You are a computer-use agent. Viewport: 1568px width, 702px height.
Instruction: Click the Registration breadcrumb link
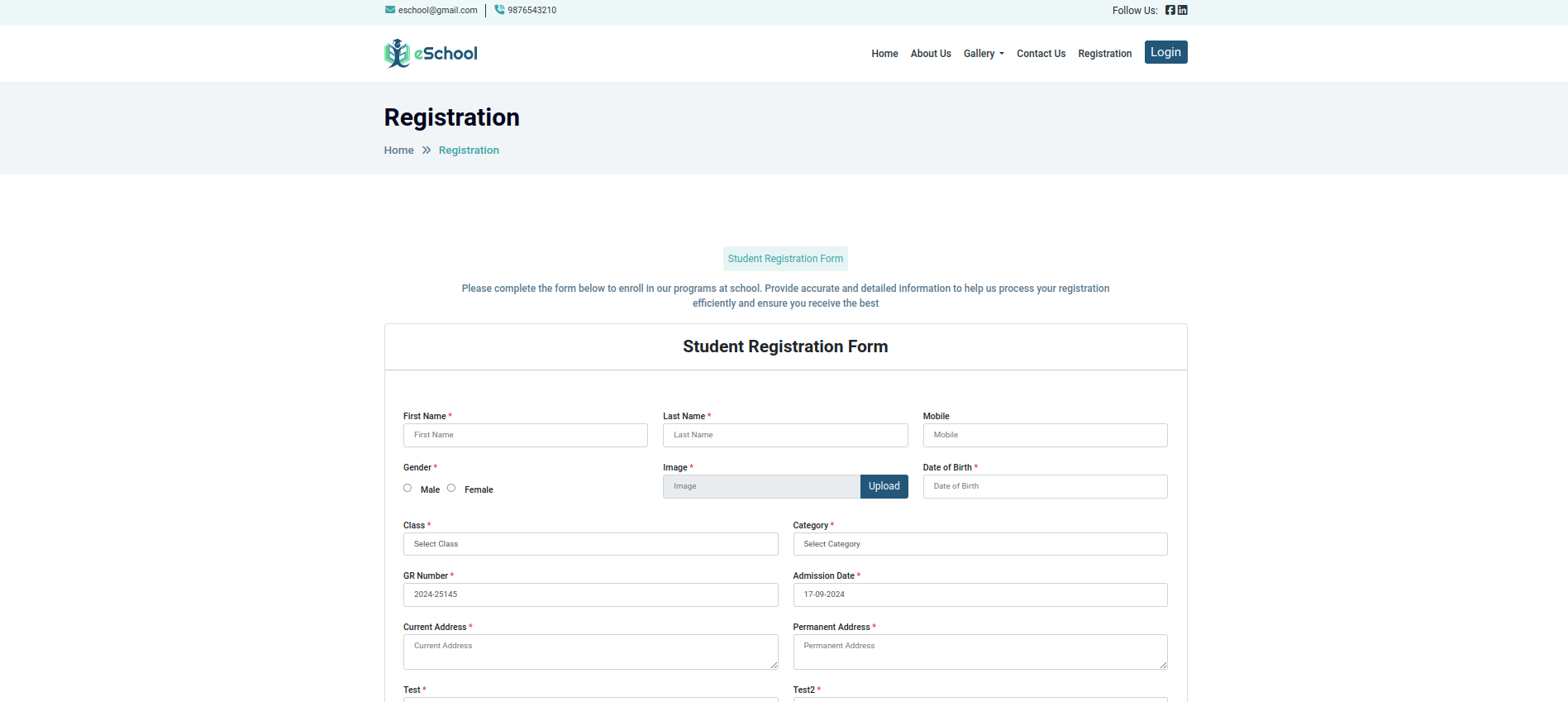click(x=469, y=150)
